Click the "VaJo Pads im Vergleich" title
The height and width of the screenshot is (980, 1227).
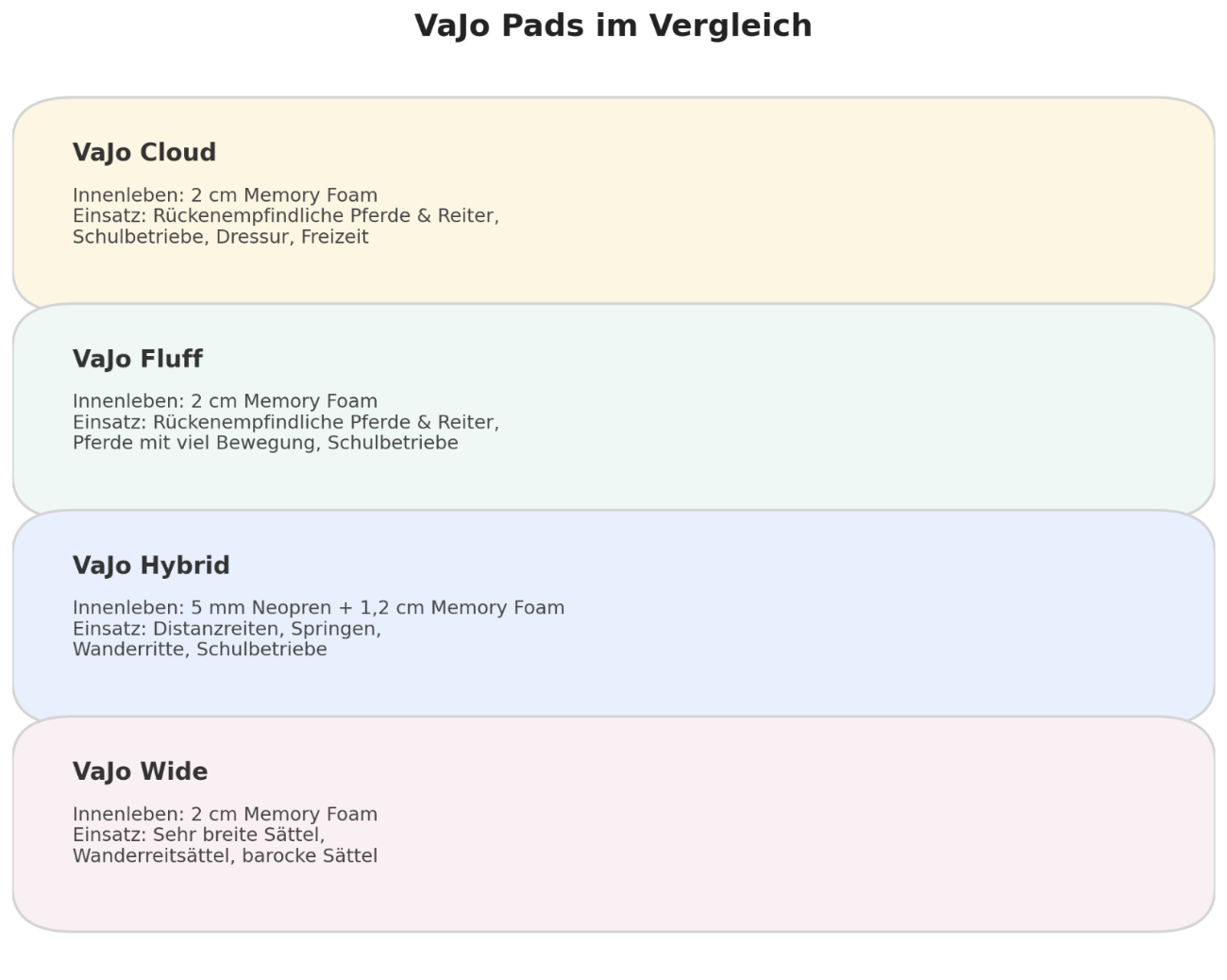613,25
